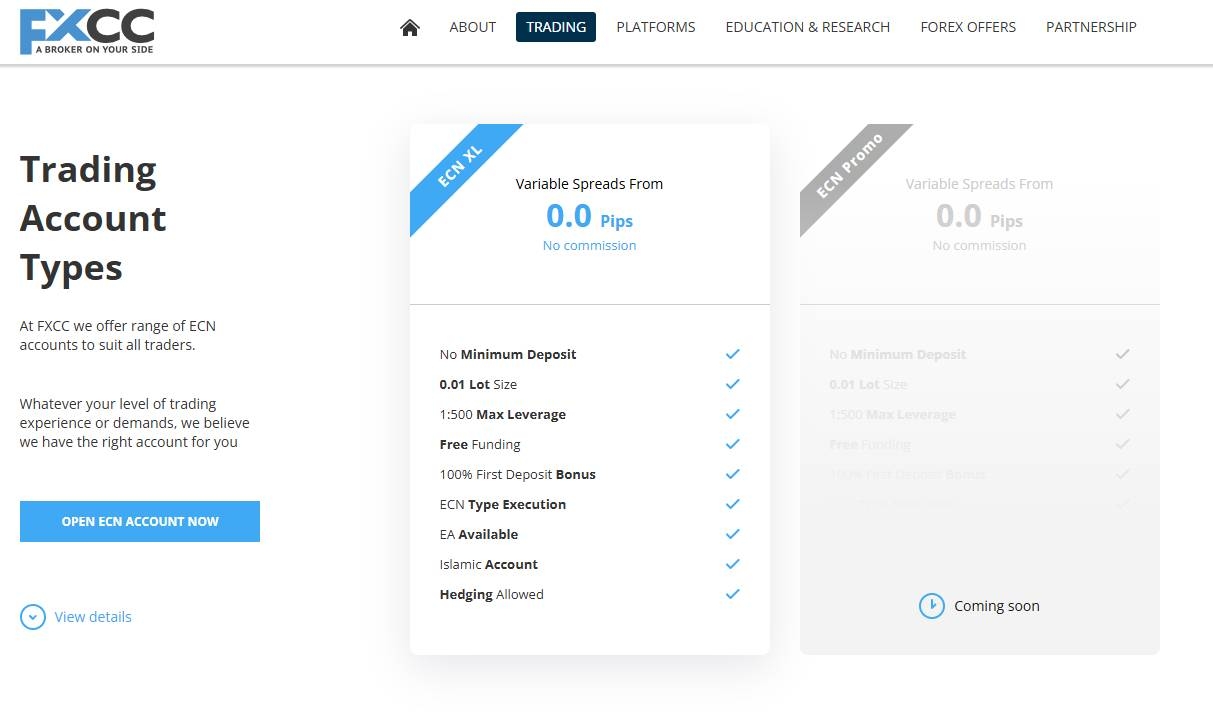Click No commission under ECN XL

pos(589,245)
